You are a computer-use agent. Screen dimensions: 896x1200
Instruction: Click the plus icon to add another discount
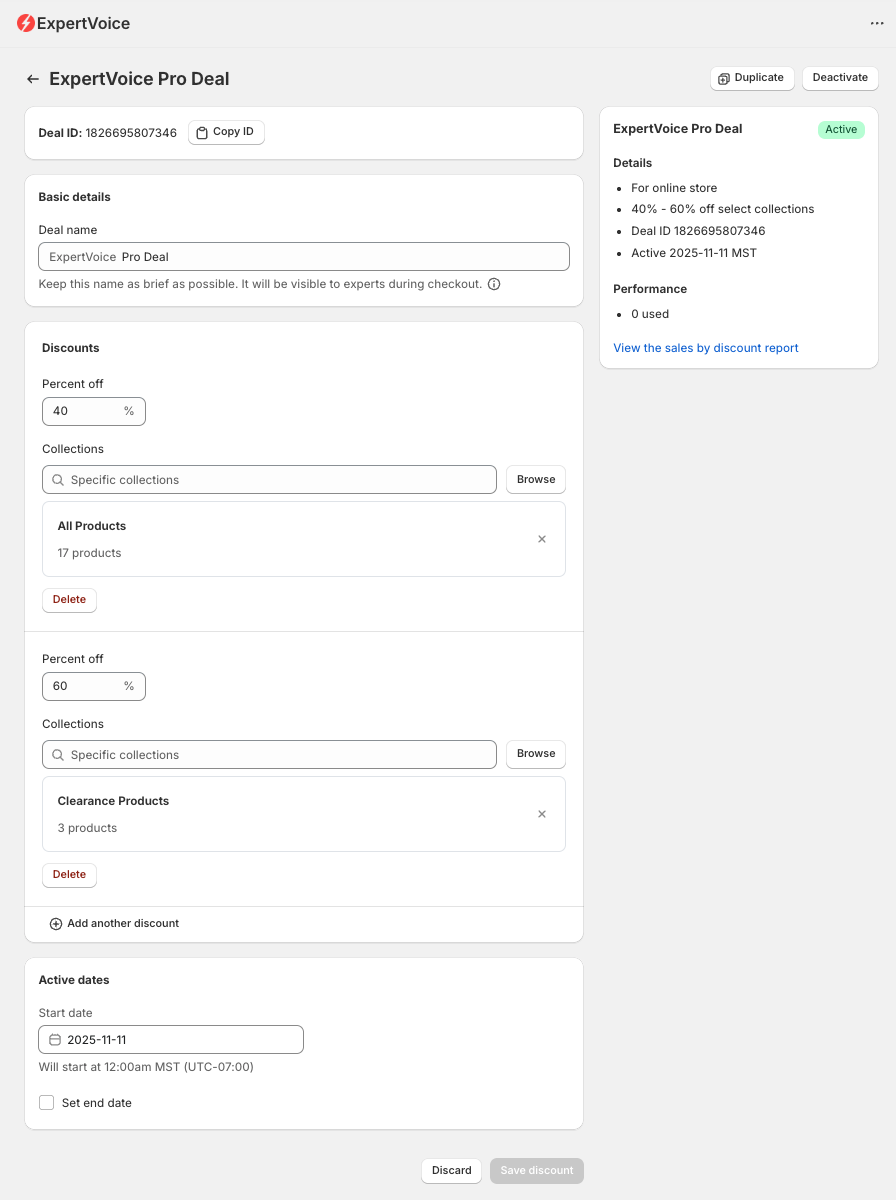tap(56, 924)
